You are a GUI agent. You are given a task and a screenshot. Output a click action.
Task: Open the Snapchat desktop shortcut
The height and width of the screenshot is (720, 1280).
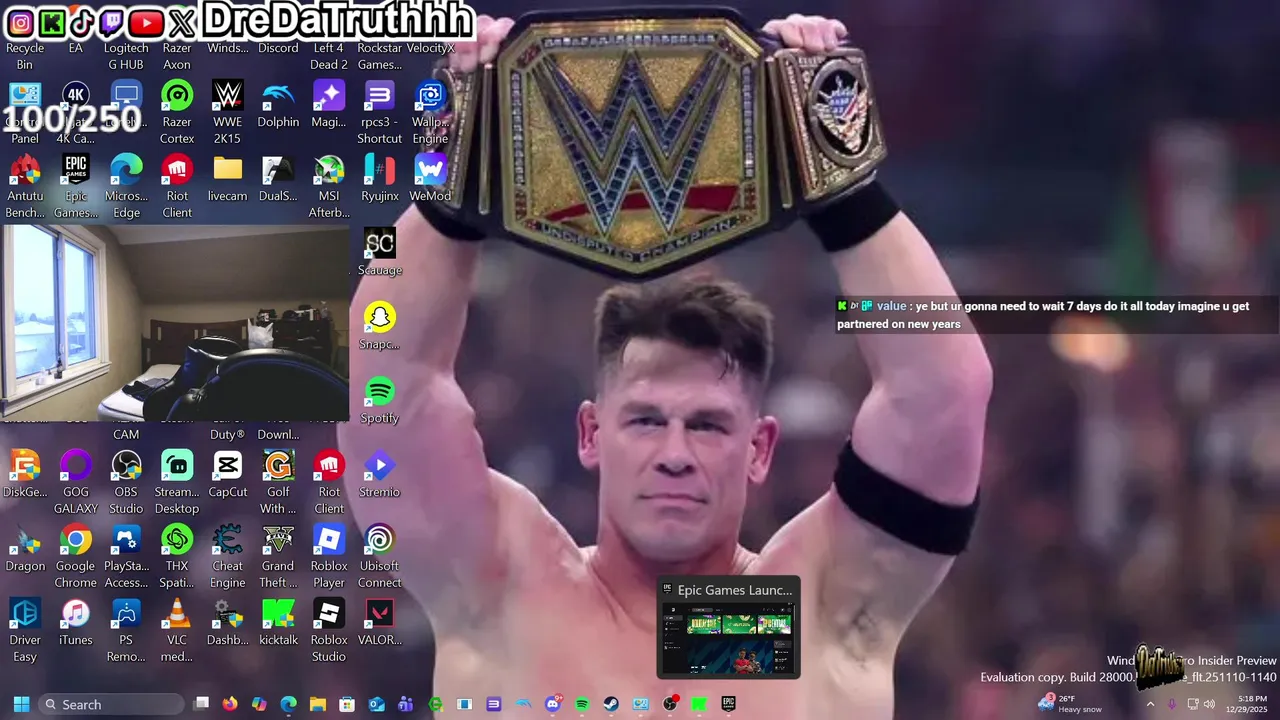tap(380, 326)
